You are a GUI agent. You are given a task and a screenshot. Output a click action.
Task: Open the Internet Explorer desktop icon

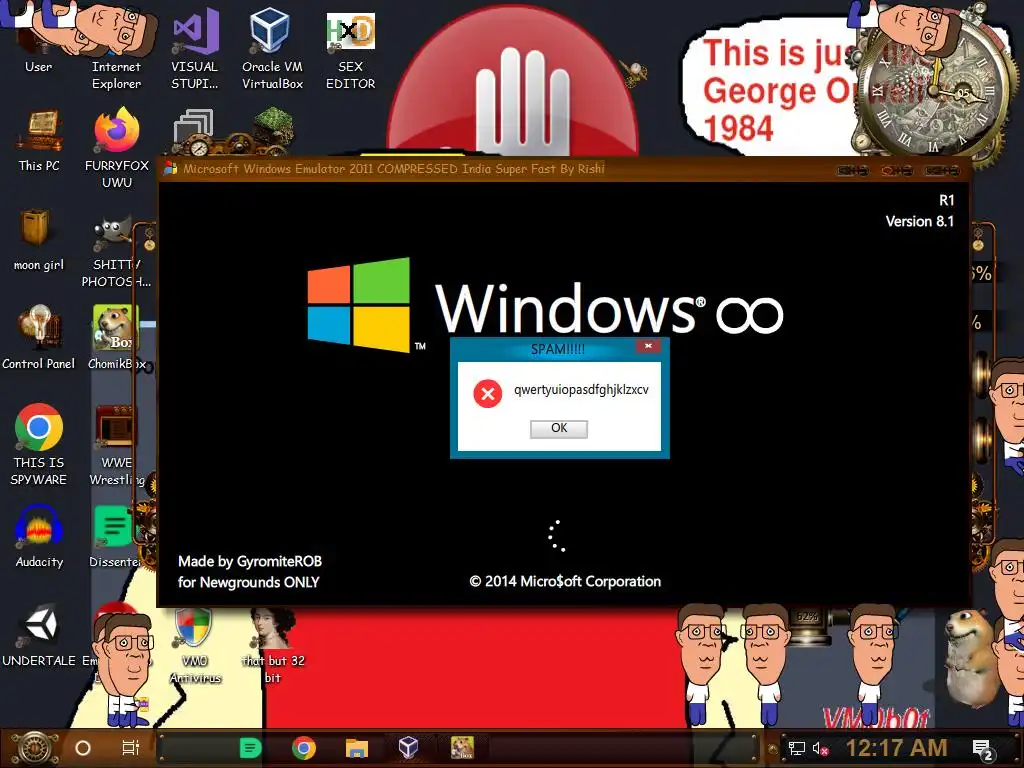click(x=116, y=47)
